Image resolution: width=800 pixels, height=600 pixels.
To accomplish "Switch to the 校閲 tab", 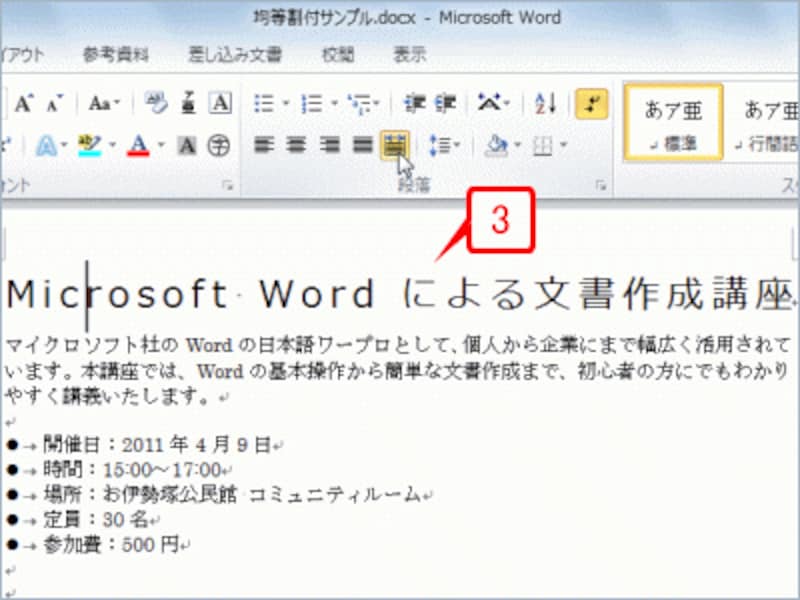I will point(338,54).
